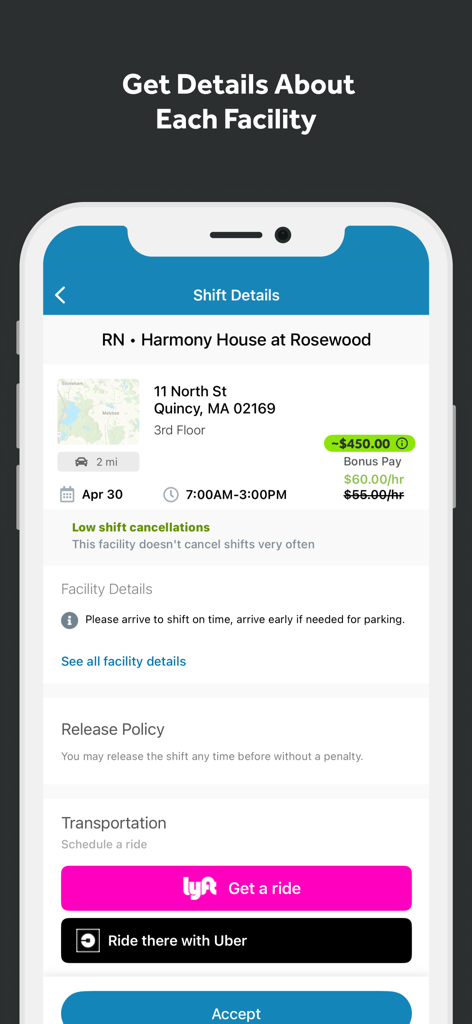The height and width of the screenshot is (1024, 472).
Task: Tap the arrive to shift on time note
Action: (x=245, y=620)
